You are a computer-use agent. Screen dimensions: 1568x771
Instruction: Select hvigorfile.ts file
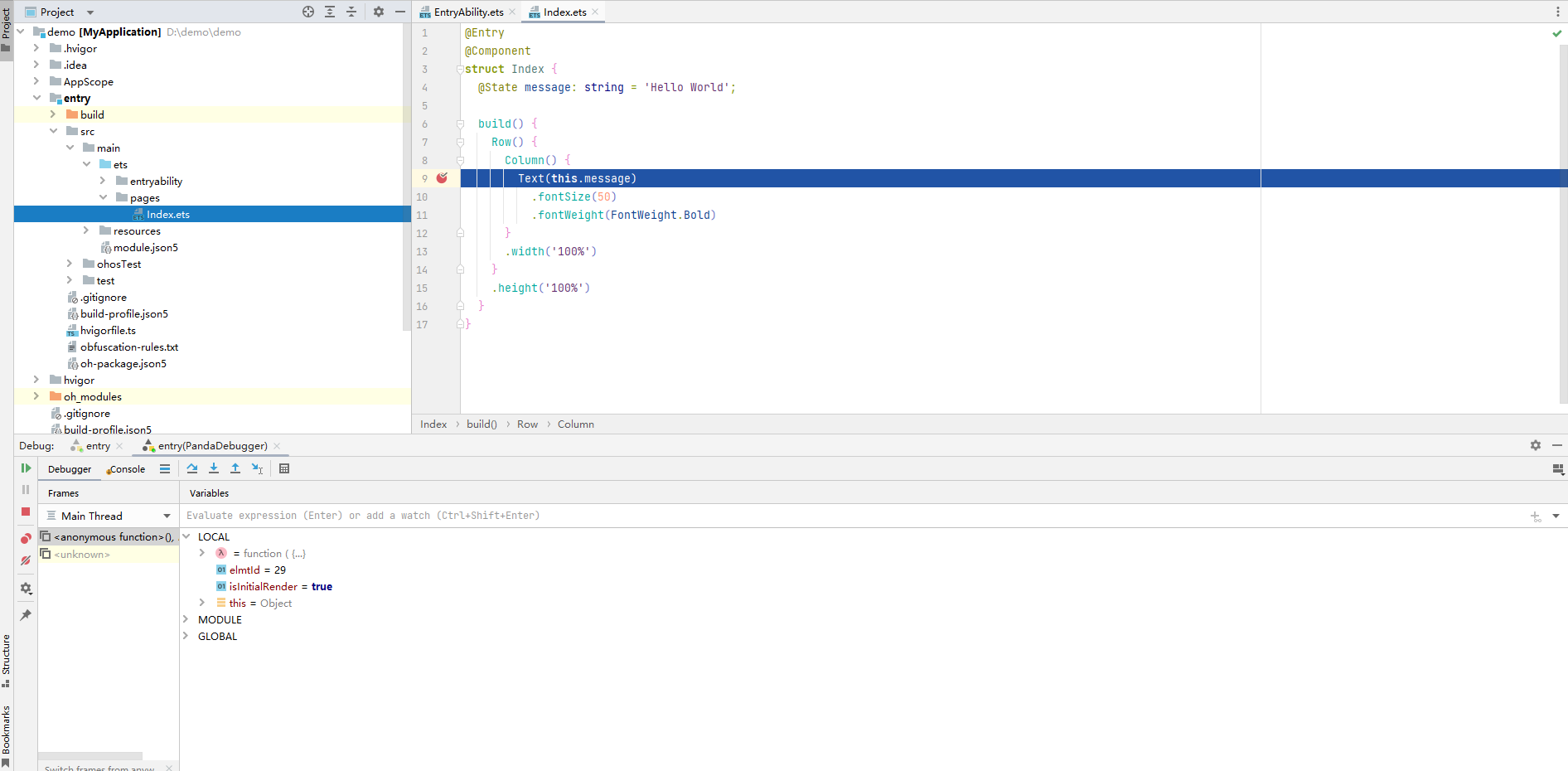pos(108,330)
